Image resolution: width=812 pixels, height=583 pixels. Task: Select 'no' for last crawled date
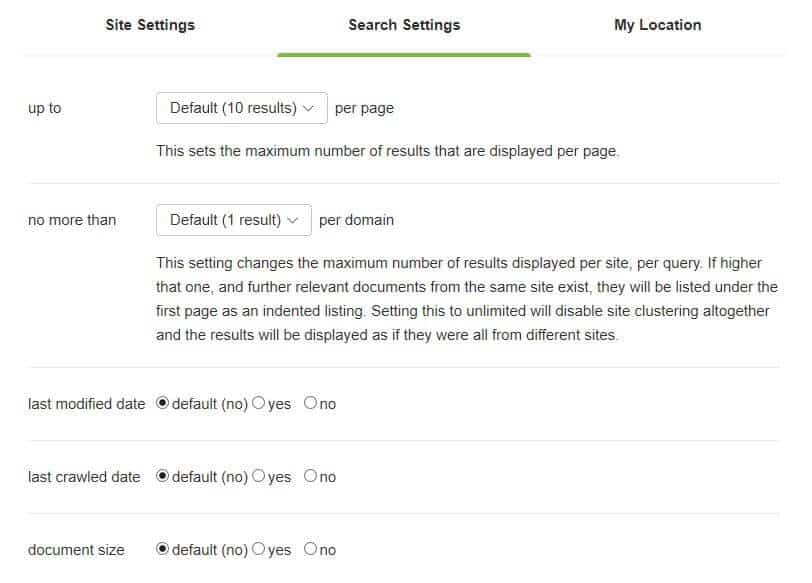click(311, 477)
